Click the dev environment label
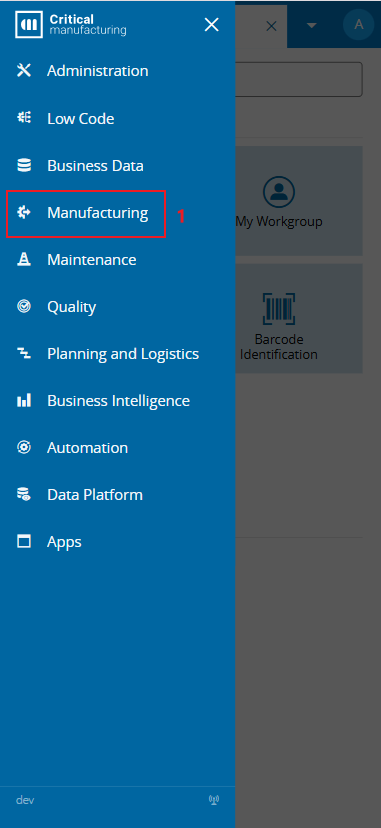Image resolution: width=381 pixels, height=828 pixels. point(25,800)
